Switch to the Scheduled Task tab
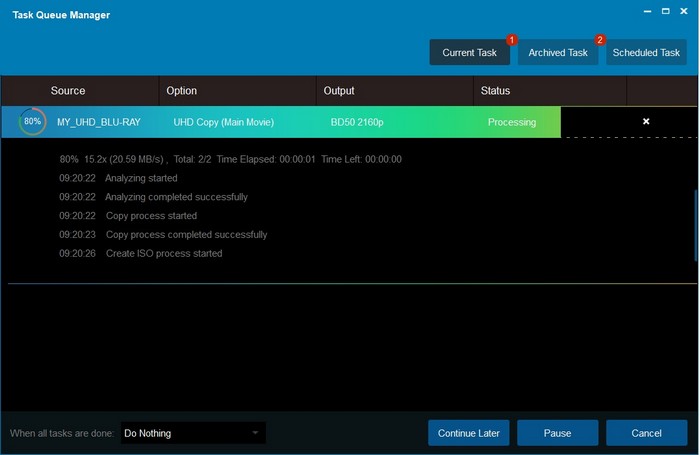 tap(646, 53)
